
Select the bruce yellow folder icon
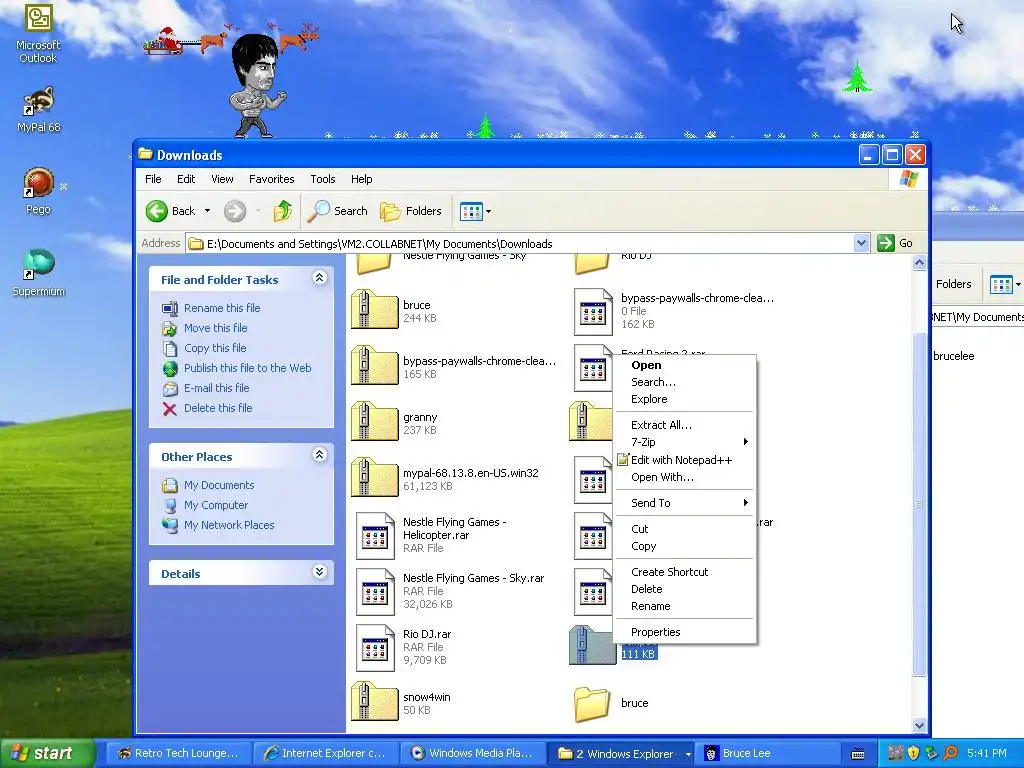[592, 704]
